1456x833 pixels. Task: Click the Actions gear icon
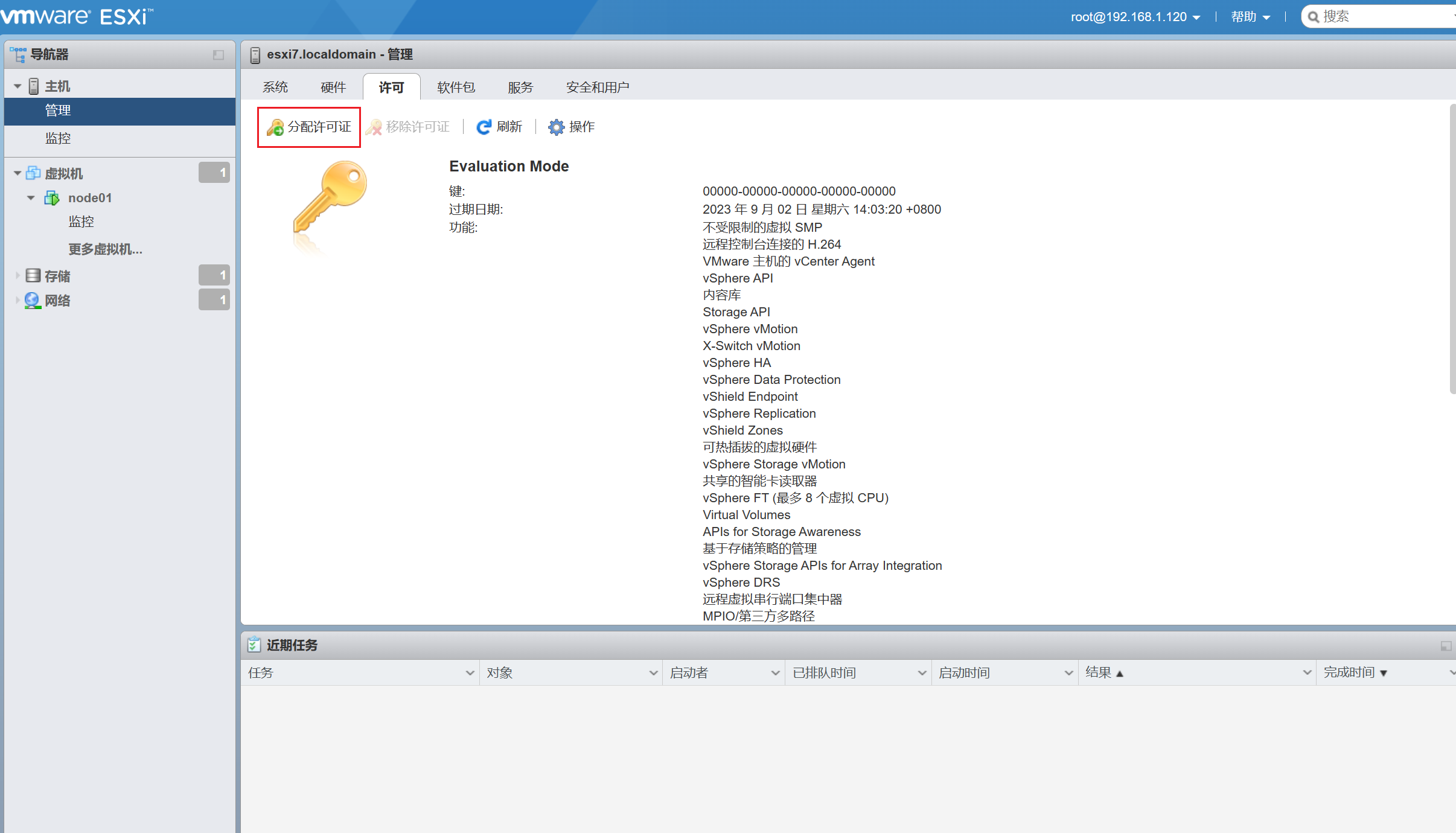tap(556, 127)
